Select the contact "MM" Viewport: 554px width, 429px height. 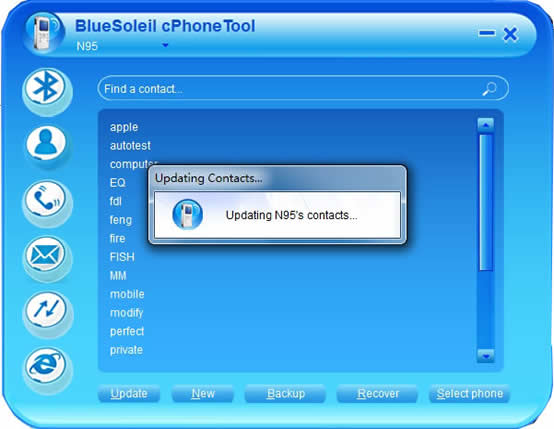(x=118, y=276)
